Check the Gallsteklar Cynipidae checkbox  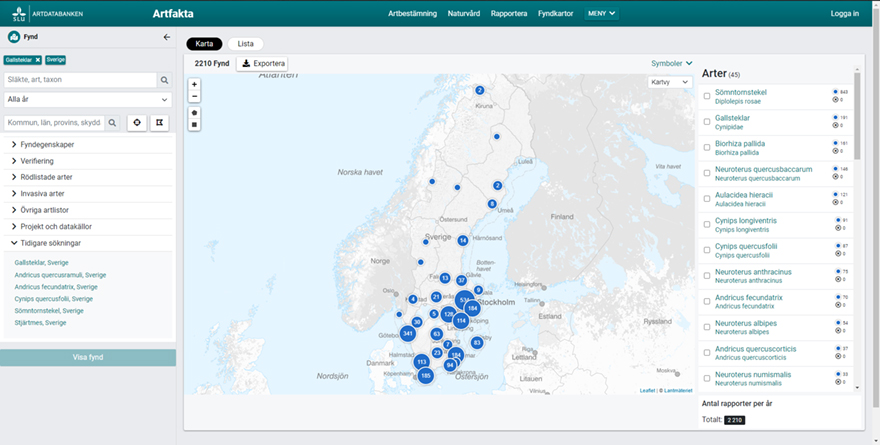pyautogui.click(x=707, y=122)
